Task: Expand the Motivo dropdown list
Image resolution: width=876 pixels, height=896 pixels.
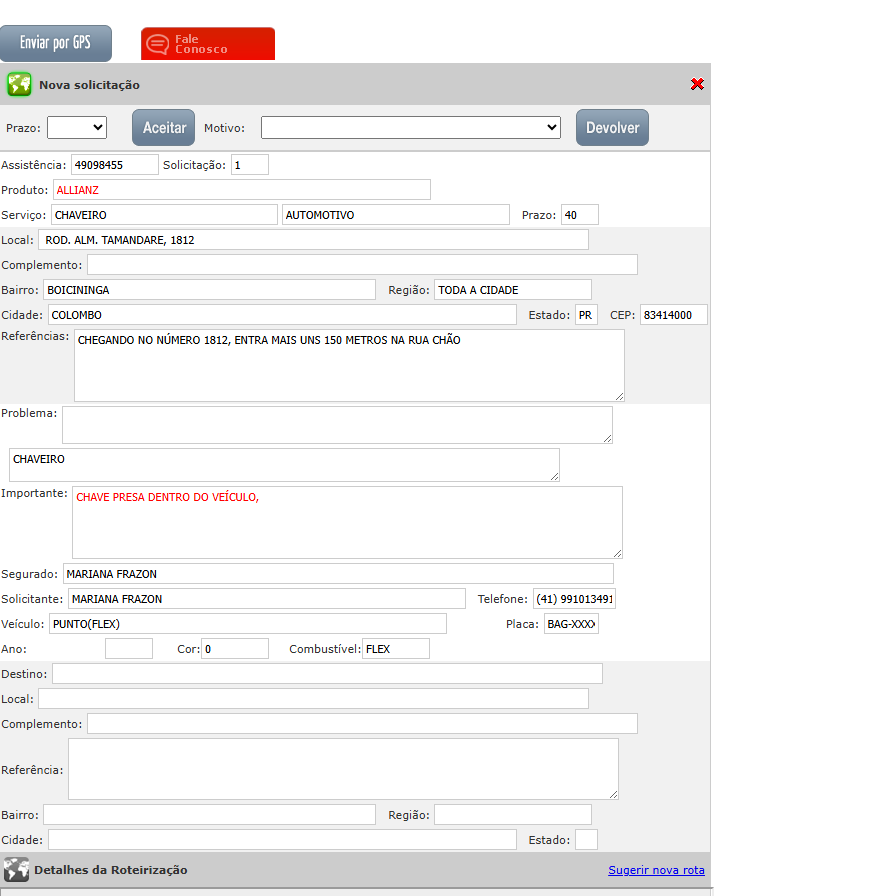Action: (x=411, y=127)
